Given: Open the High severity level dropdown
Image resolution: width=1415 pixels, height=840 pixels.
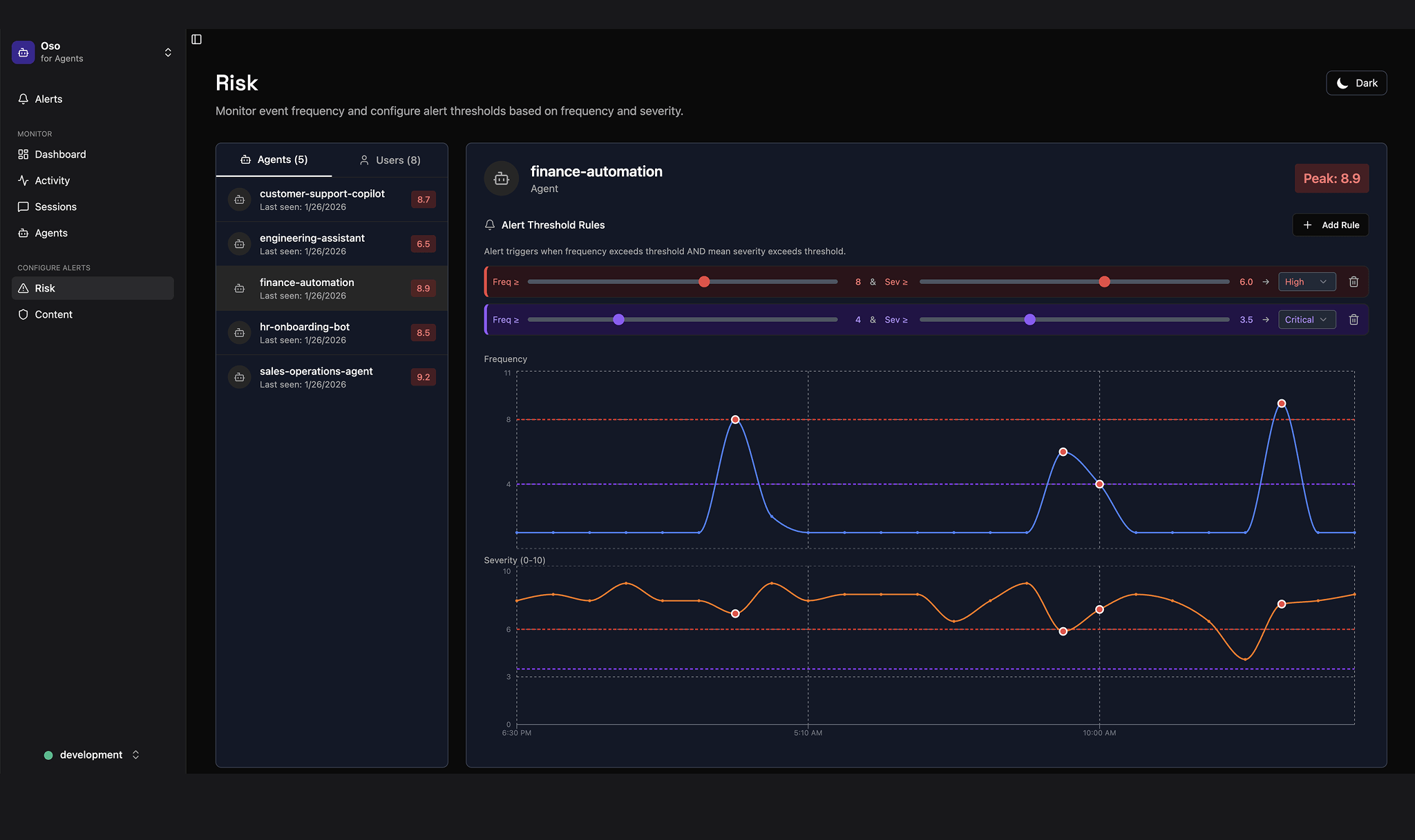Looking at the screenshot, I should pos(1306,281).
